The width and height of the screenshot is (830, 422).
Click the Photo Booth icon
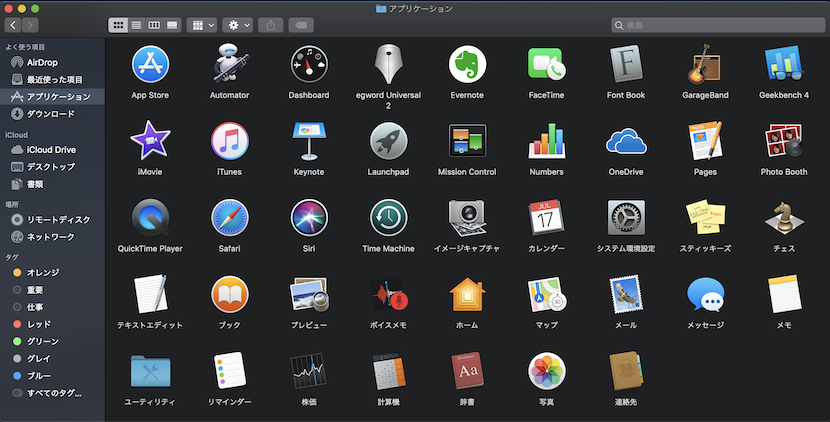pyautogui.click(x=784, y=141)
